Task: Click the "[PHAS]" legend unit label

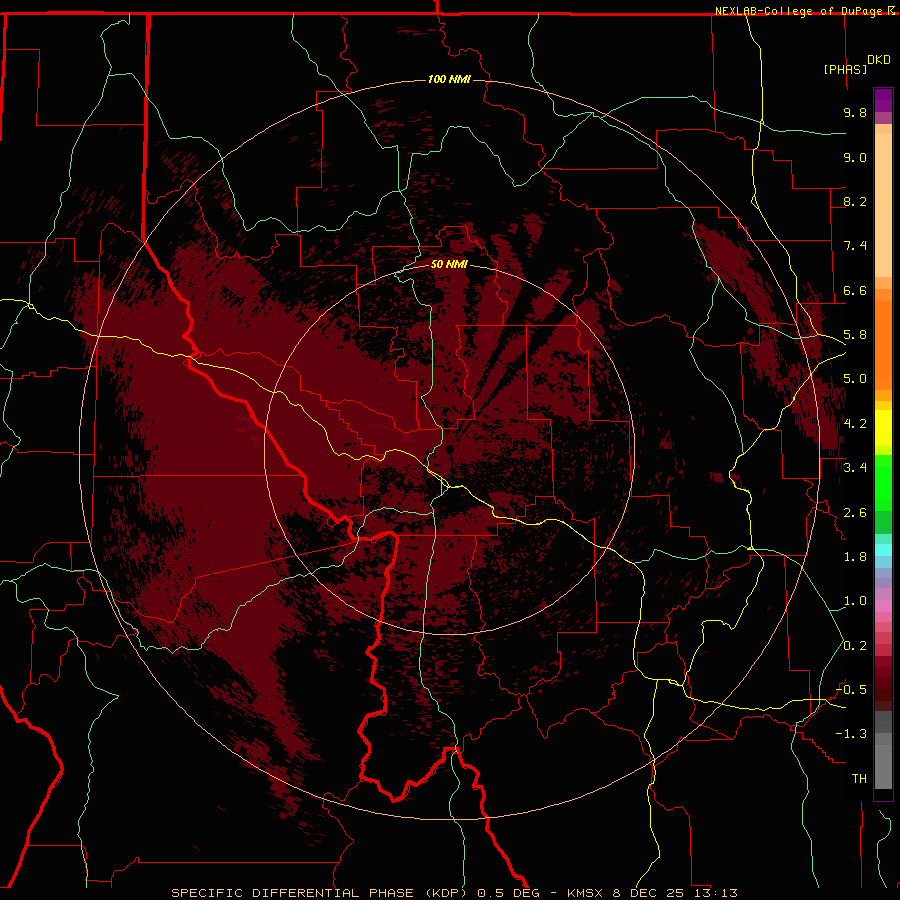Action: pyautogui.click(x=845, y=69)
